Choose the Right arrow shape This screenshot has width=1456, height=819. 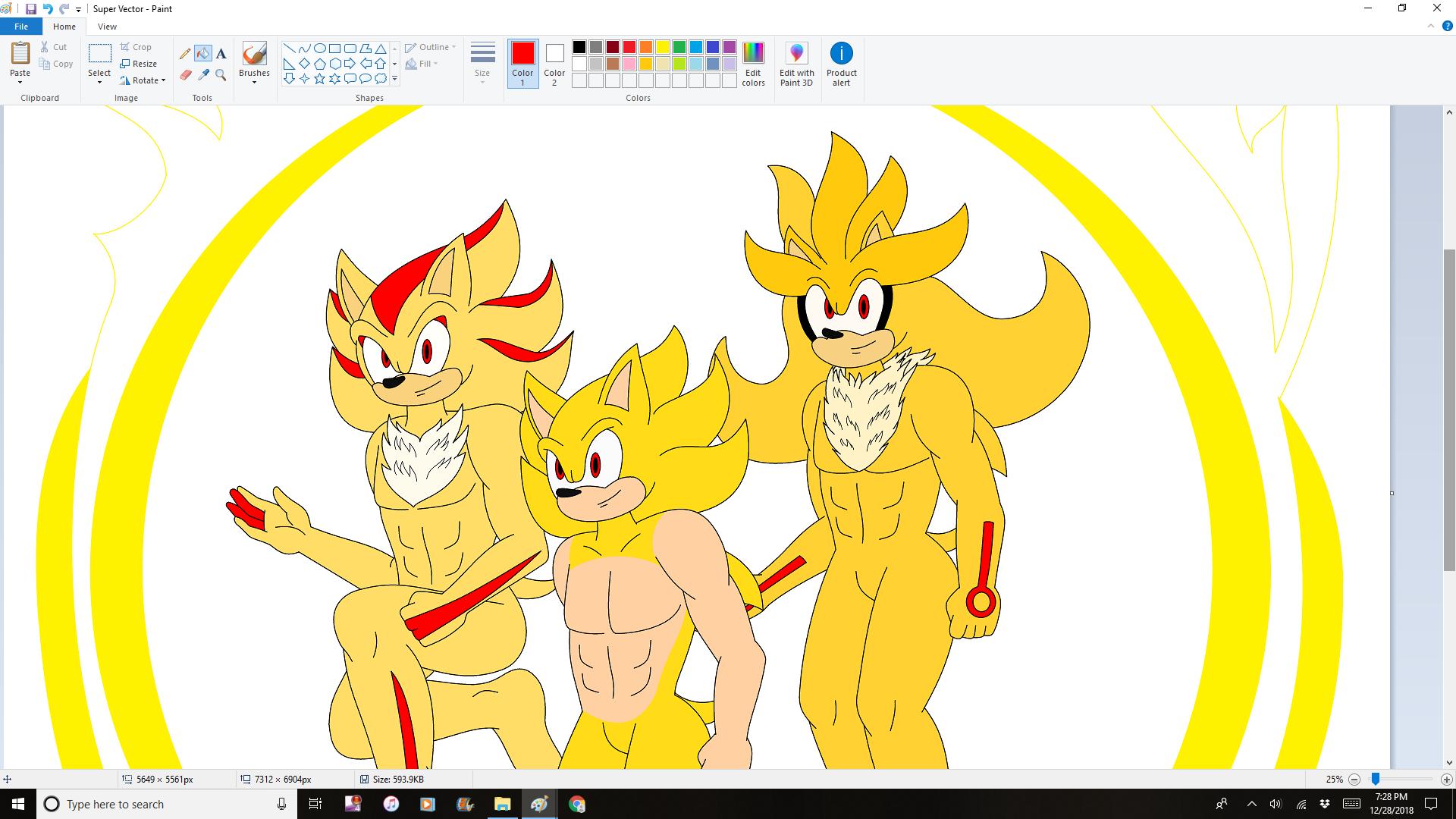350,64
